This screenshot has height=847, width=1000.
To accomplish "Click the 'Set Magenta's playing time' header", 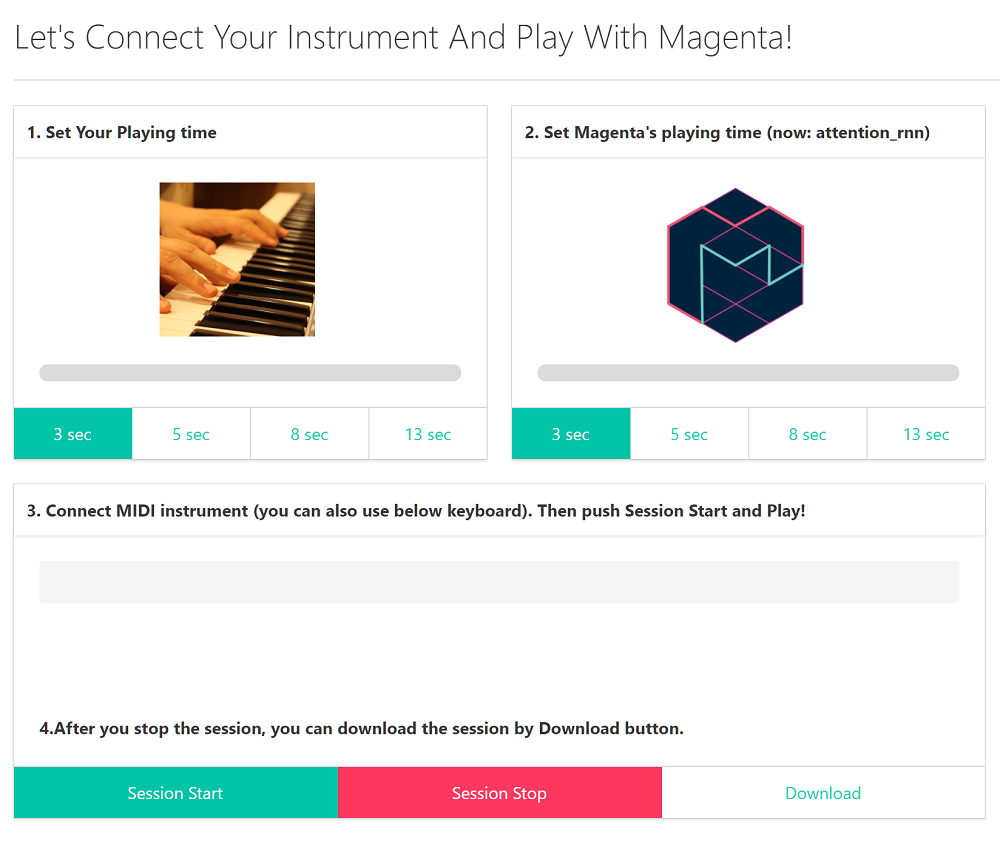I will pos(727,132).
